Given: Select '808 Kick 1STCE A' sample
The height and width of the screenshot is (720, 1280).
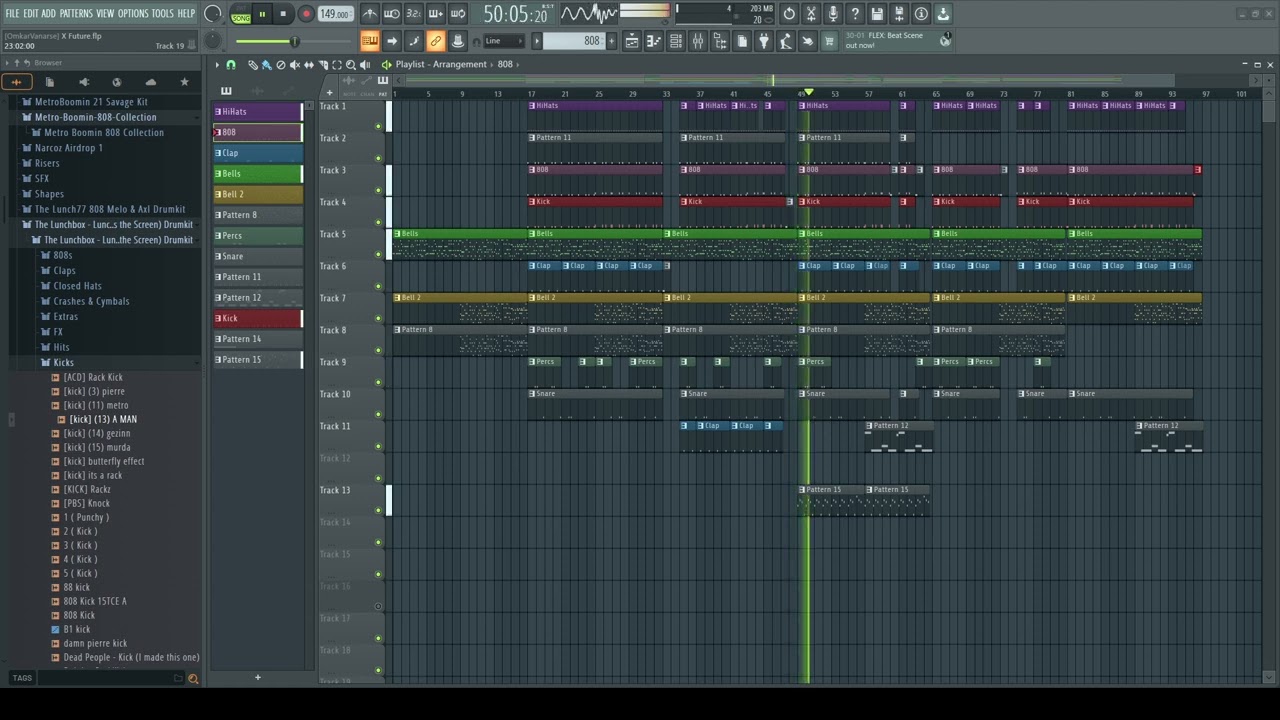Looking at the screenshot, I should click(x=95, y=601).
